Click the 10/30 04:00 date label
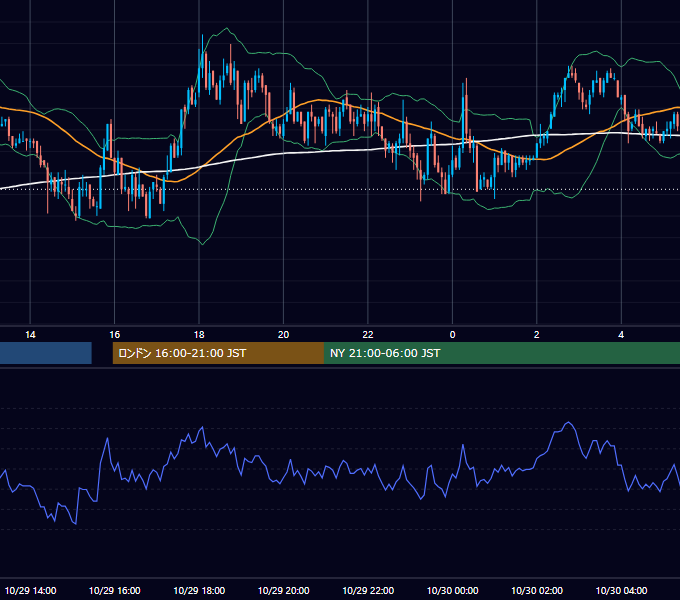 coord(621,590)
